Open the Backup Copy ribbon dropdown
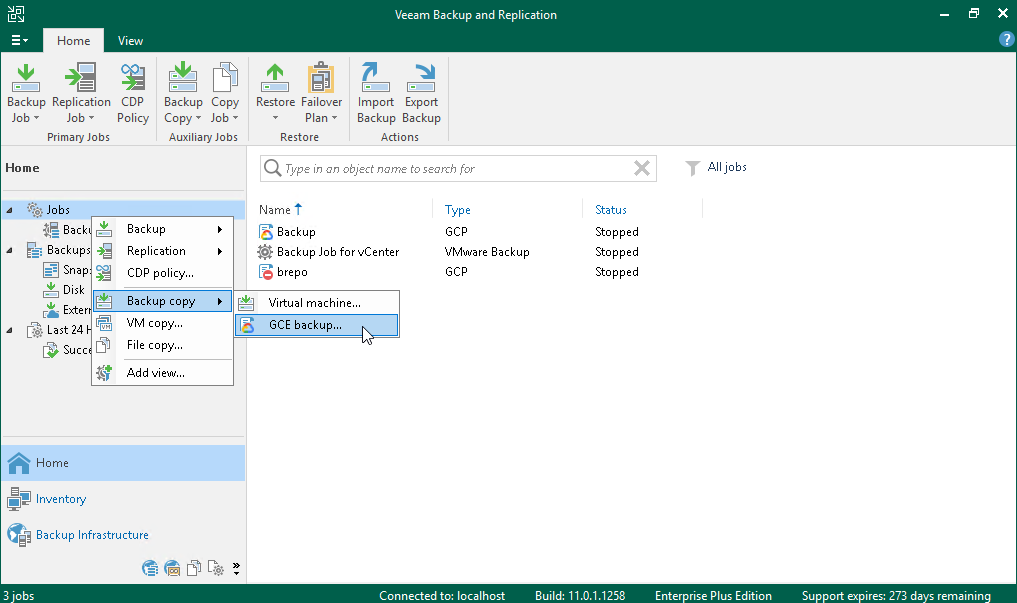Screen dimensions: 1017x603 (x=183, y=93)
